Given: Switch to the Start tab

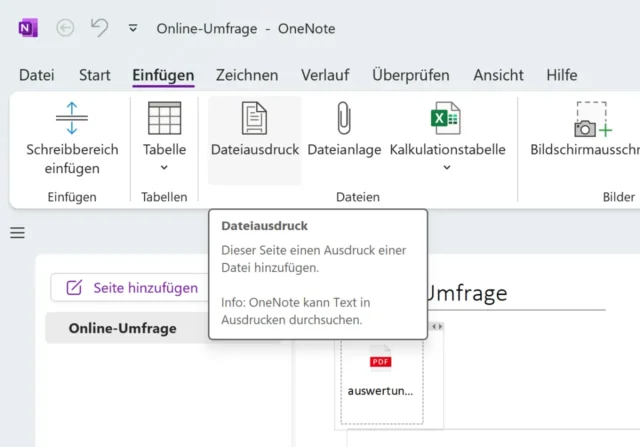Looking at the screenshot, I should tap(95, 75).
